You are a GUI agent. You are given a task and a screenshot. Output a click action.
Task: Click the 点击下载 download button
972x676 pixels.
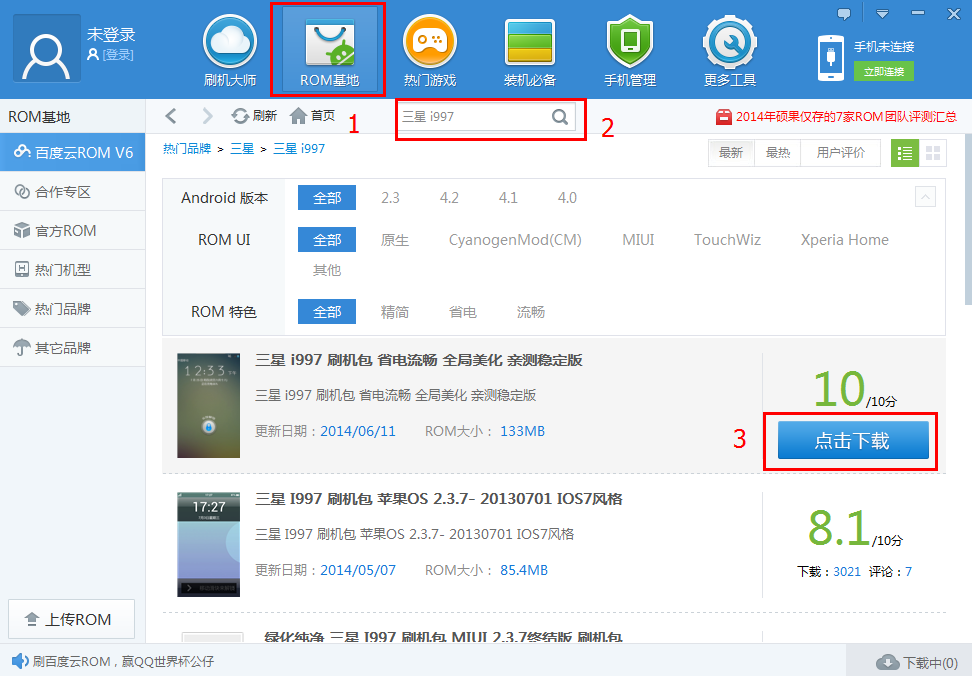[853, 440]
